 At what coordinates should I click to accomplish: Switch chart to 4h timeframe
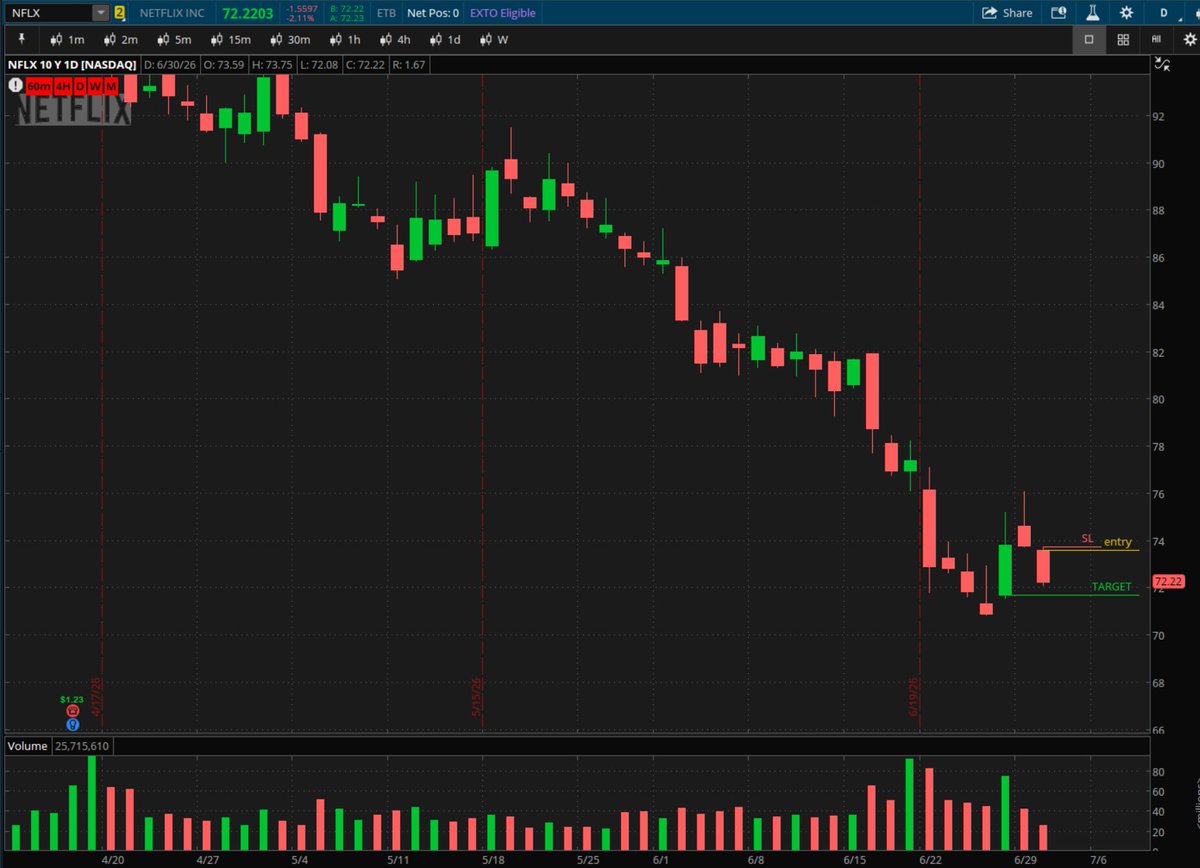click(393, 40)
